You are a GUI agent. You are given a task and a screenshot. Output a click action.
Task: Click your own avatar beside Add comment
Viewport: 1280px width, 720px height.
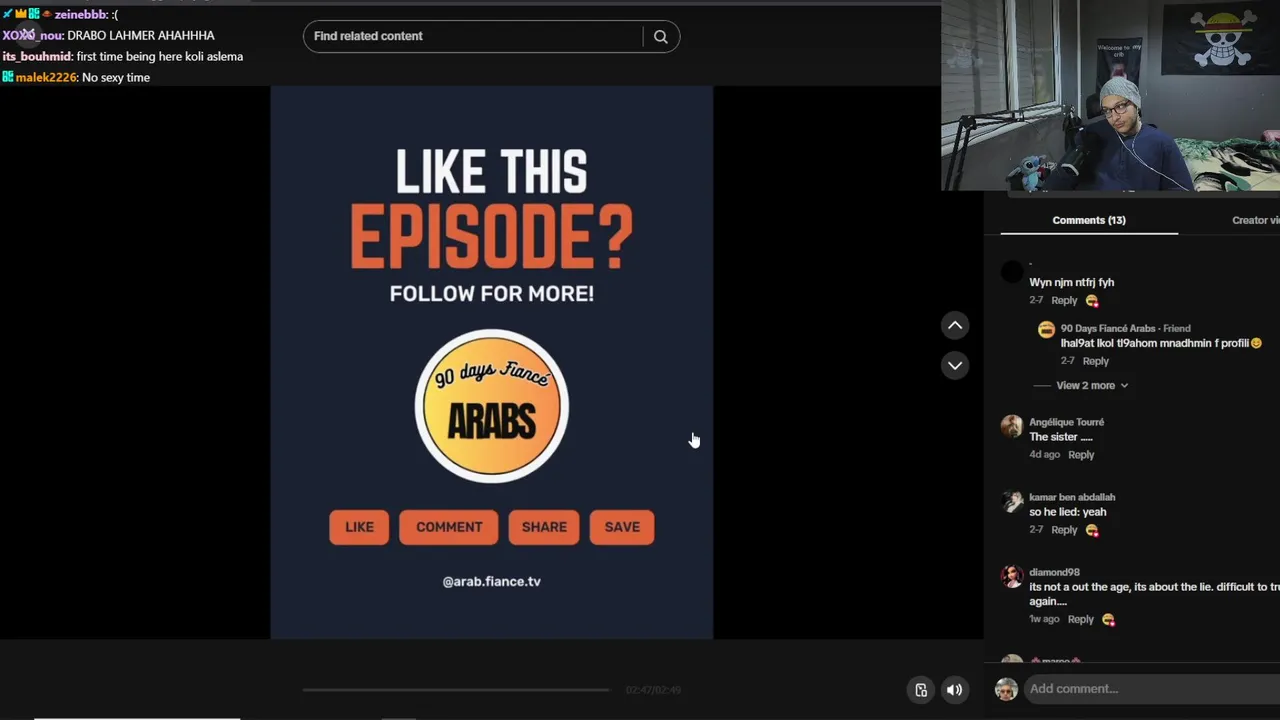point(1006,689)
